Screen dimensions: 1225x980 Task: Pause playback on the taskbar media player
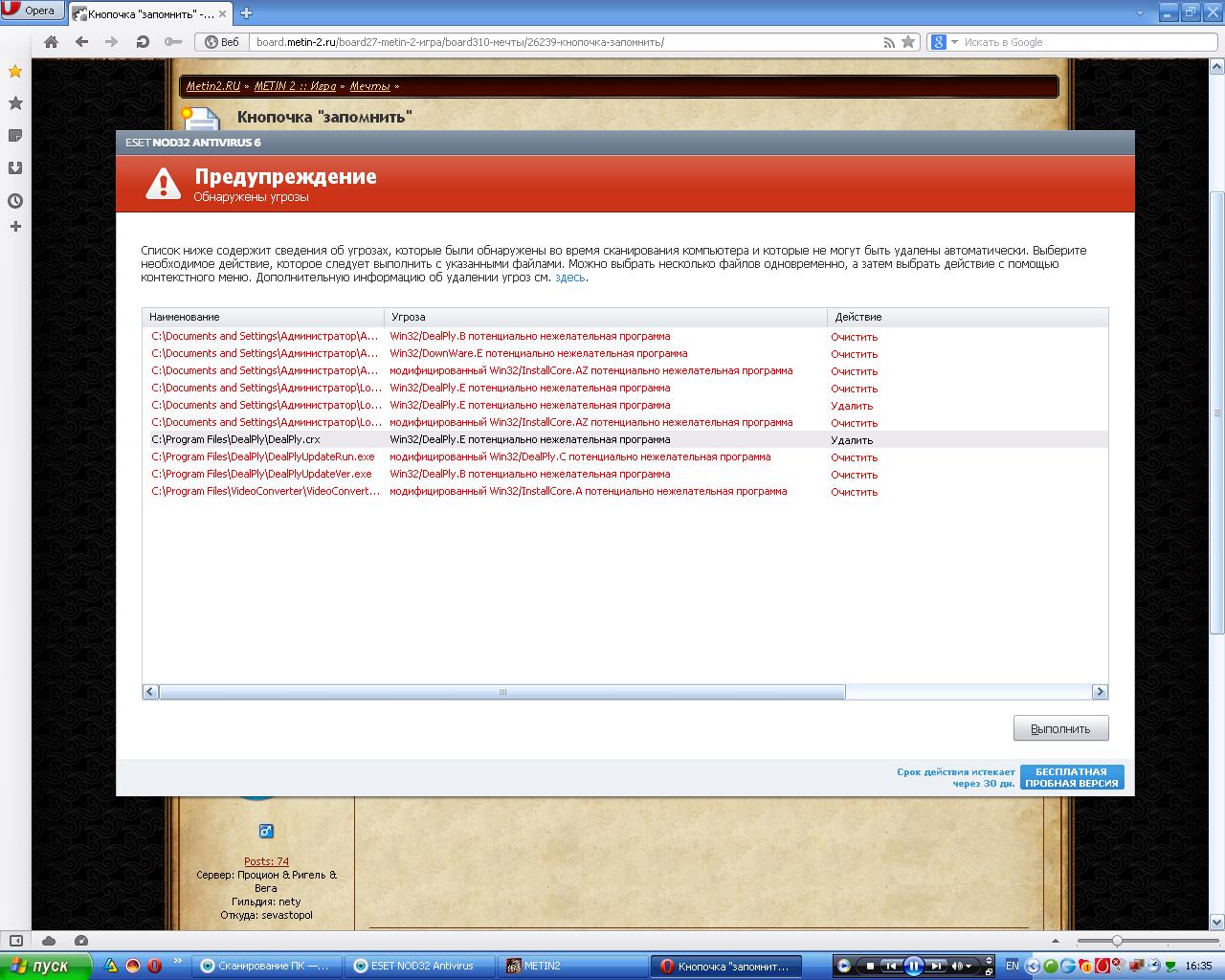pos(913,966)
